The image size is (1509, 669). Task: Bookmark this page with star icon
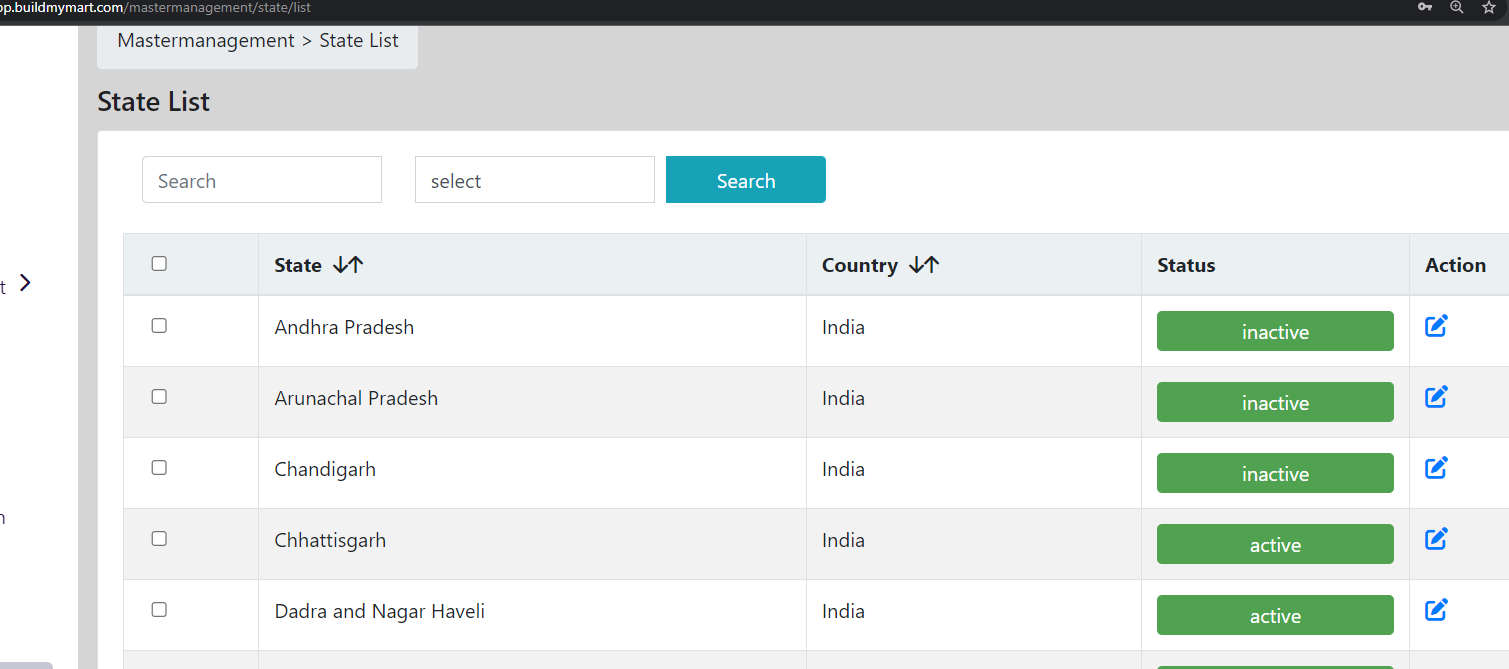click(1488, 7)
